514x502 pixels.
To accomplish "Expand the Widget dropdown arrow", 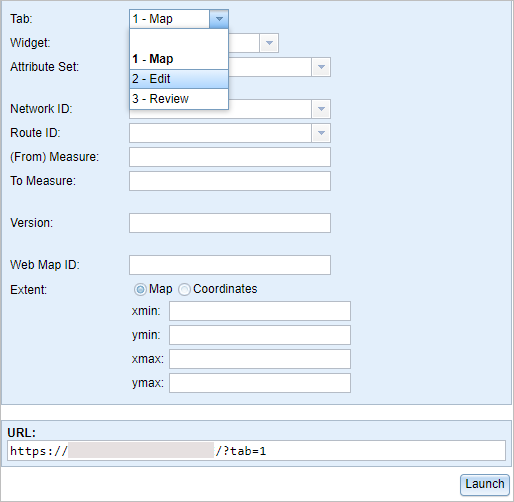I will [269, 43].
